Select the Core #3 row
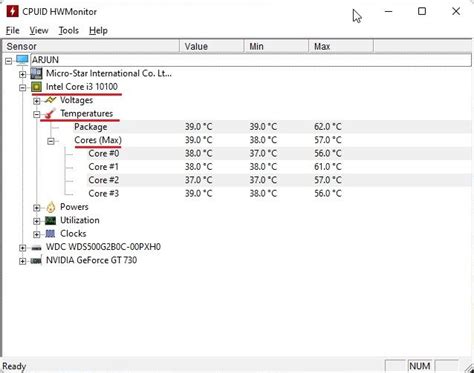Screen dimensions: 474x373 point(279,193)
